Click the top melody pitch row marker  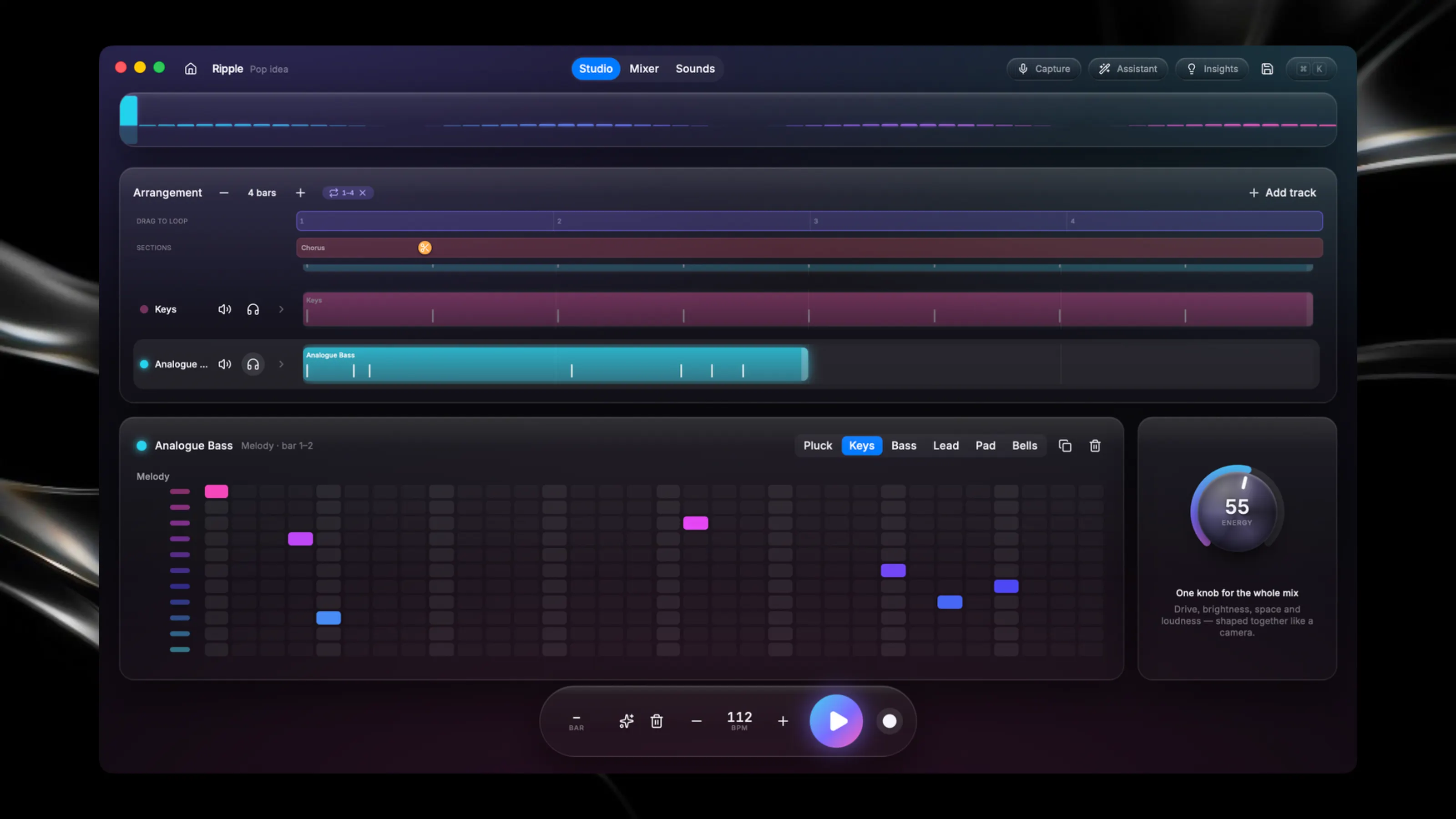pyautogui.click(x=180, y=491)
